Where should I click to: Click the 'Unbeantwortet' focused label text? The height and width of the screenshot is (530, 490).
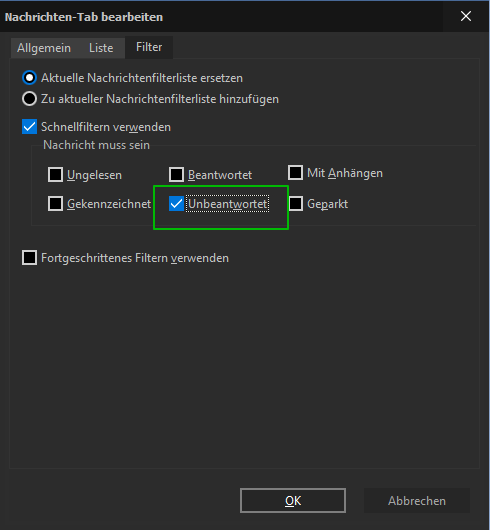coord(228,204)
